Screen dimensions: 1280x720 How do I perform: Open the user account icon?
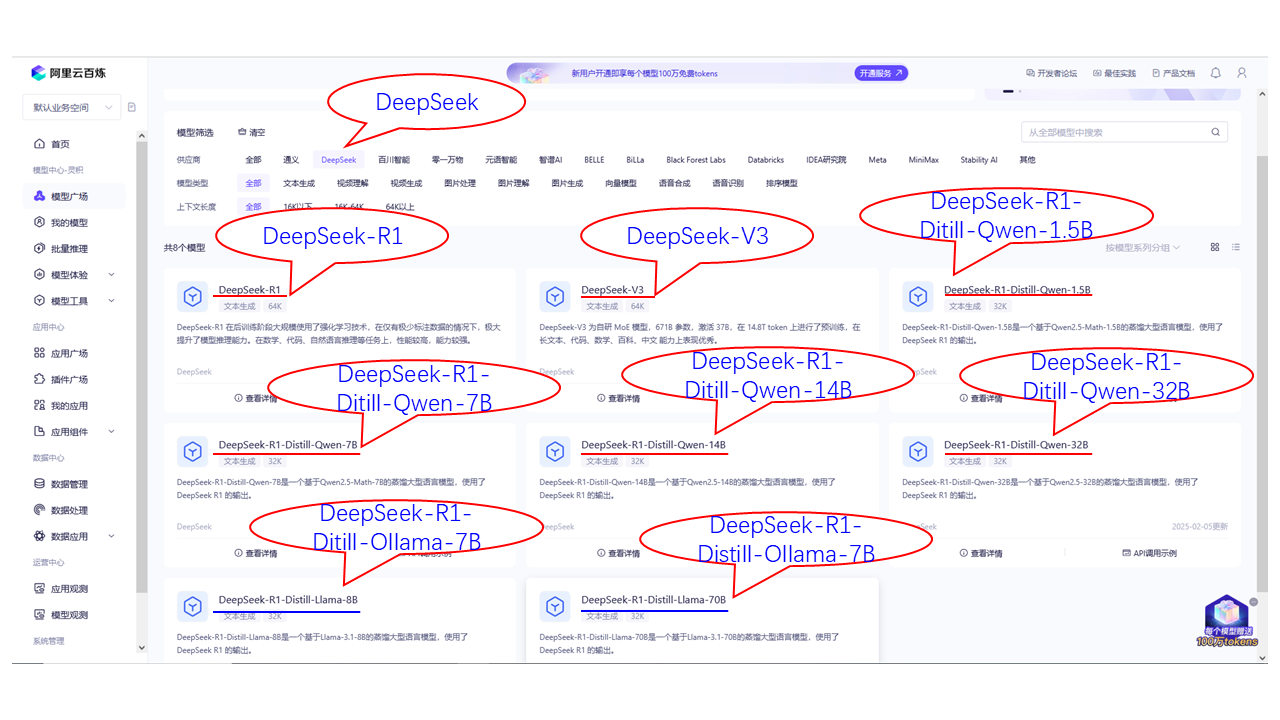(x=1242, y=73)
